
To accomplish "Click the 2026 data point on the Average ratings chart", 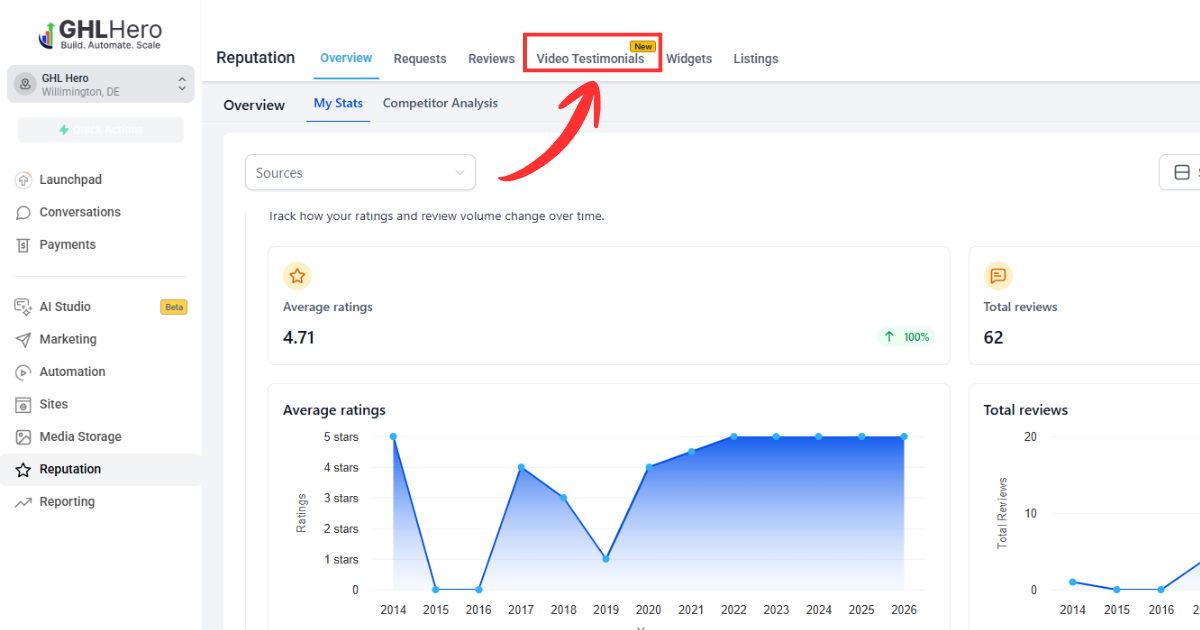I will click(904, 436).
